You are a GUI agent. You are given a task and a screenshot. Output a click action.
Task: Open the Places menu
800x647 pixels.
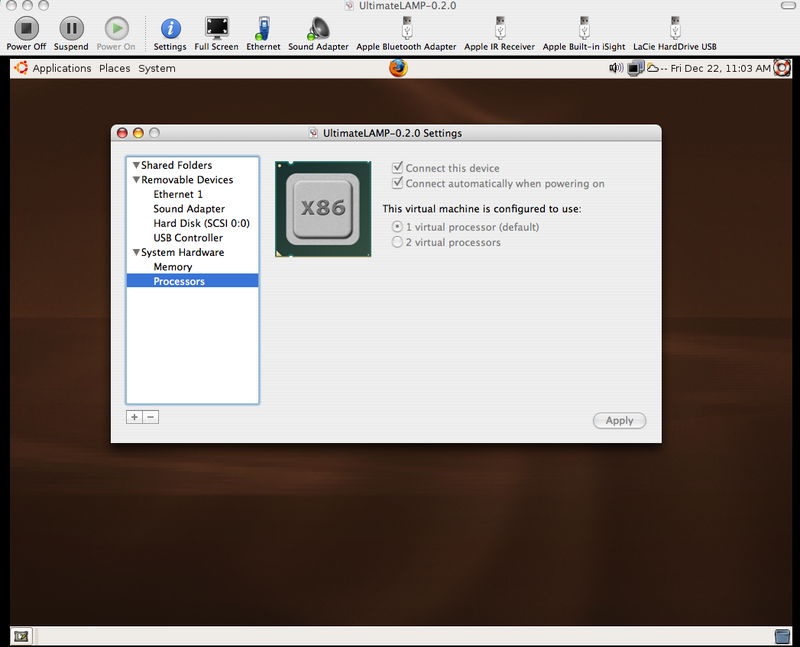point(115,68)
